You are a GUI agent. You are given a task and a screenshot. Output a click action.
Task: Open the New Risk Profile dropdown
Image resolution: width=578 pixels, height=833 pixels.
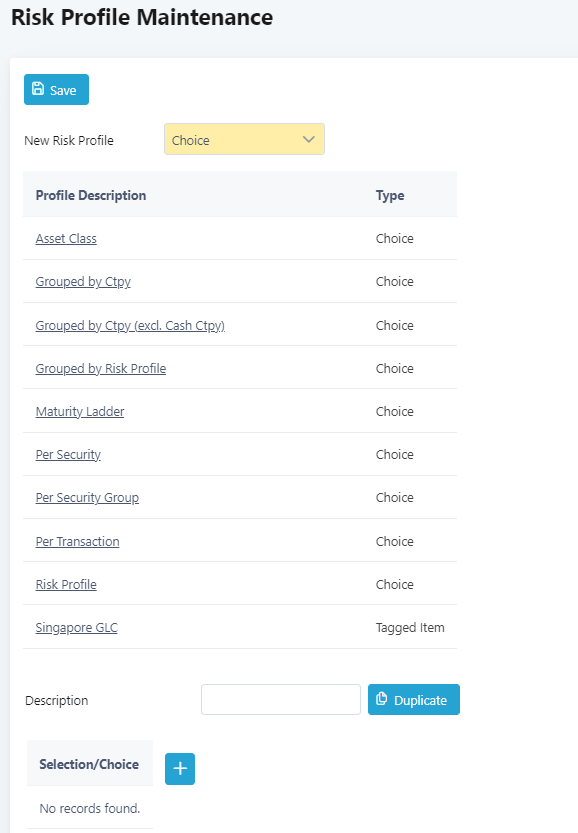244,139
